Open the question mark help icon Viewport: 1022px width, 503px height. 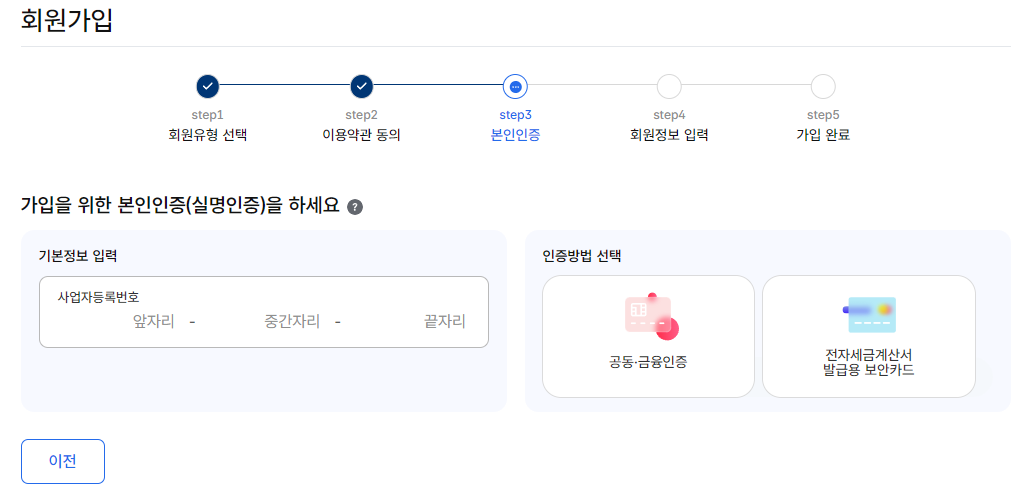(355, 207)
